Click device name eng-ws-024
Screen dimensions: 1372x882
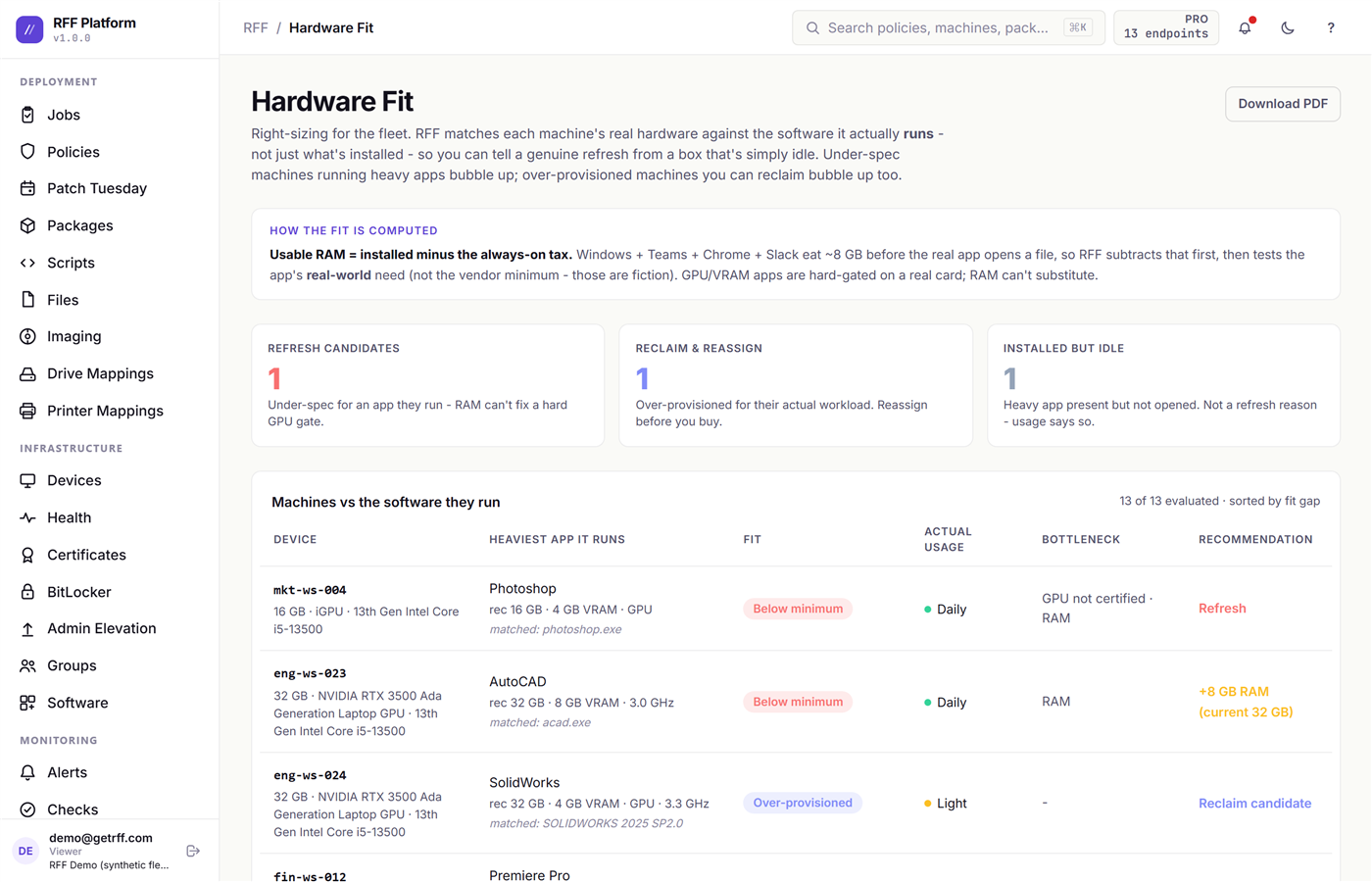(310, 775)
